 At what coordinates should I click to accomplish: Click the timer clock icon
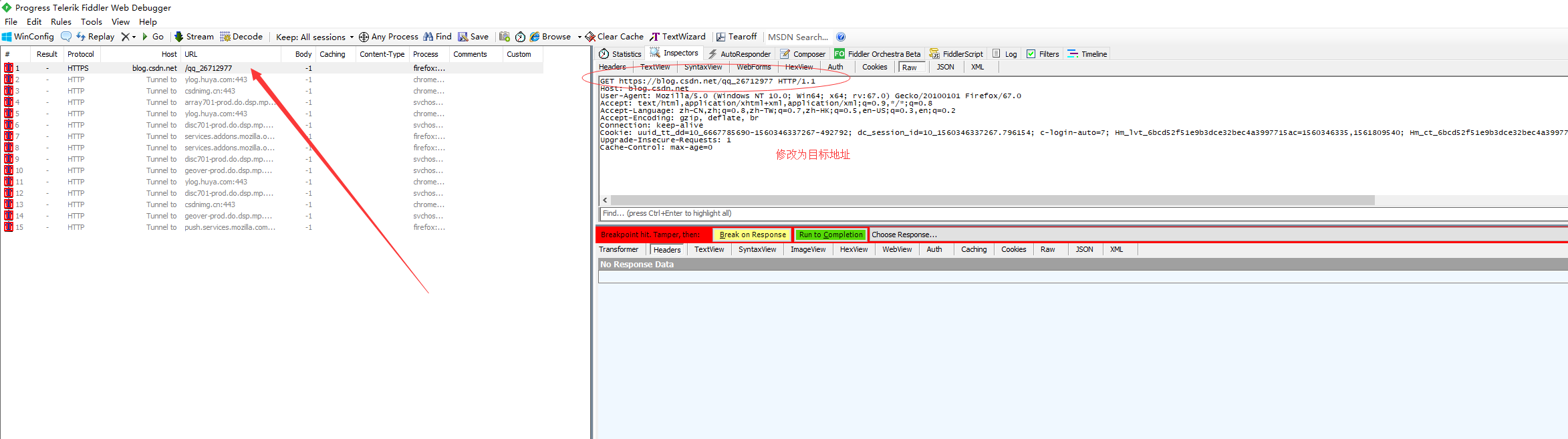(x=520, y=37)
